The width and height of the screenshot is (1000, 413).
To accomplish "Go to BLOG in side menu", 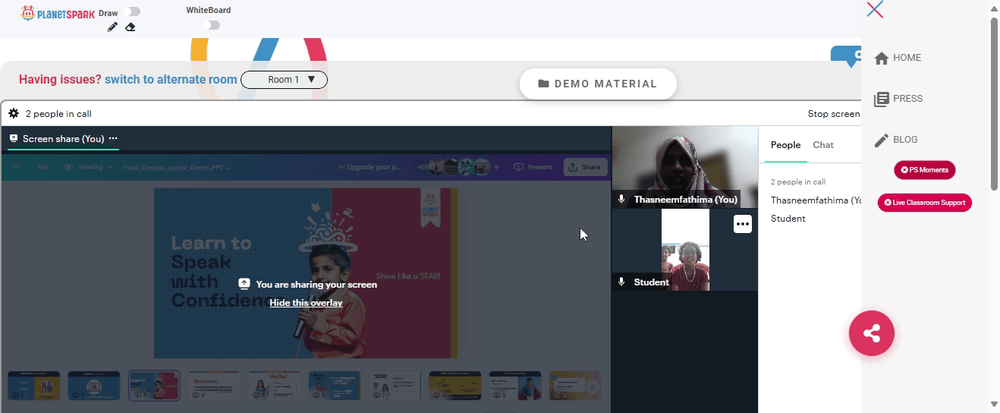I will click(905, 139).
